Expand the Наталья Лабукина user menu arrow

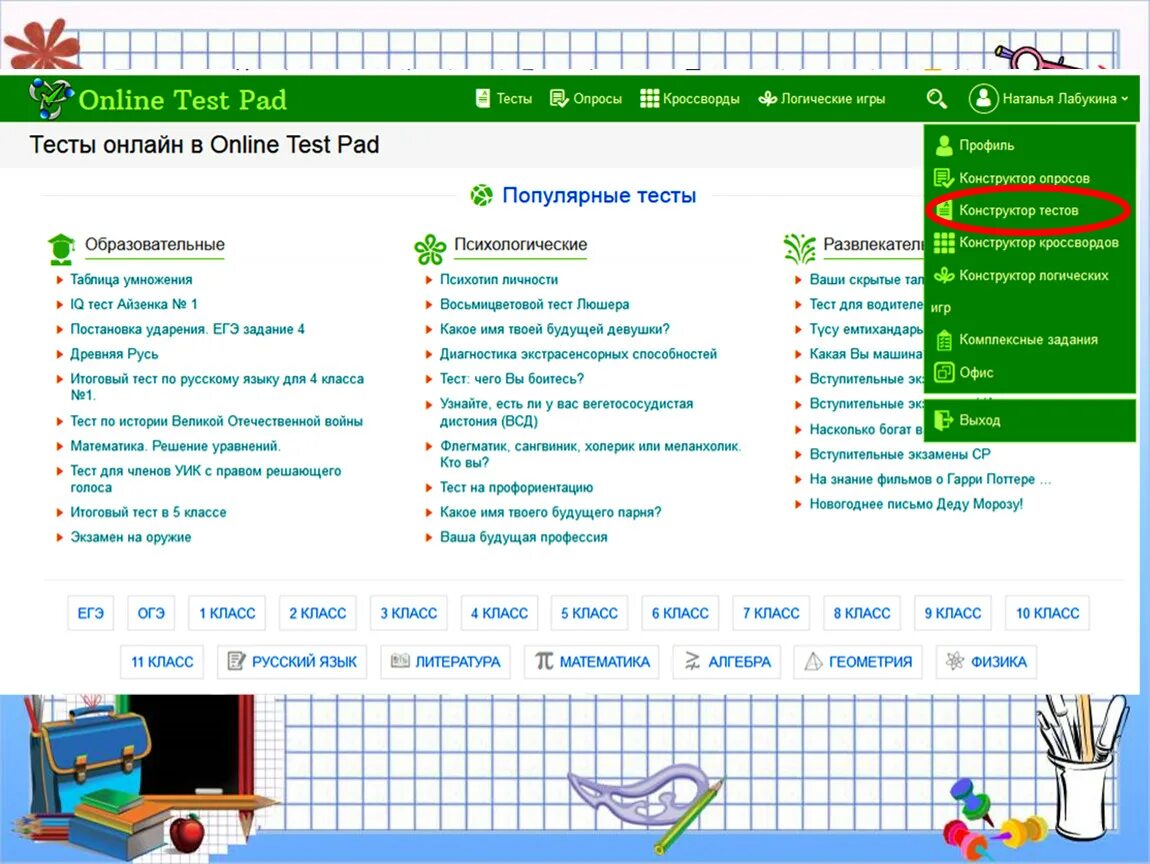point(1124,99)
